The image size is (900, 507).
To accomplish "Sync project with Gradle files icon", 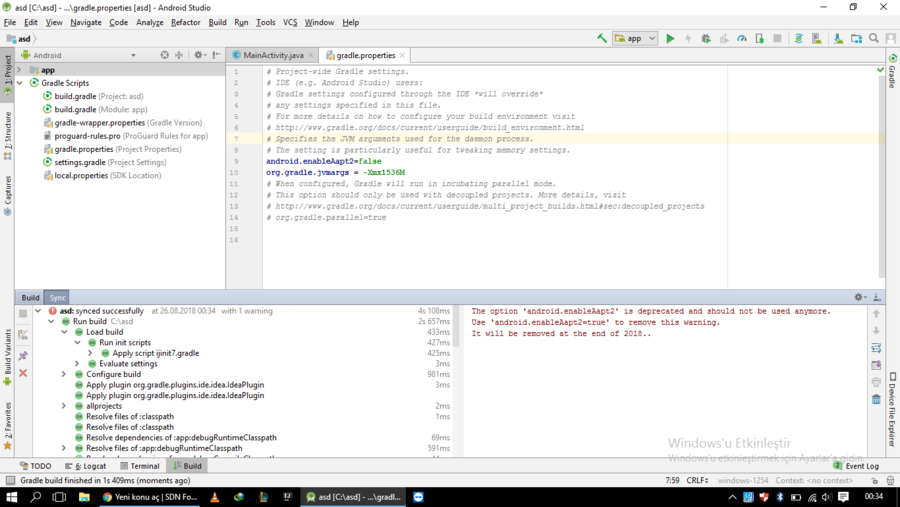I will (x=798, y=38).
